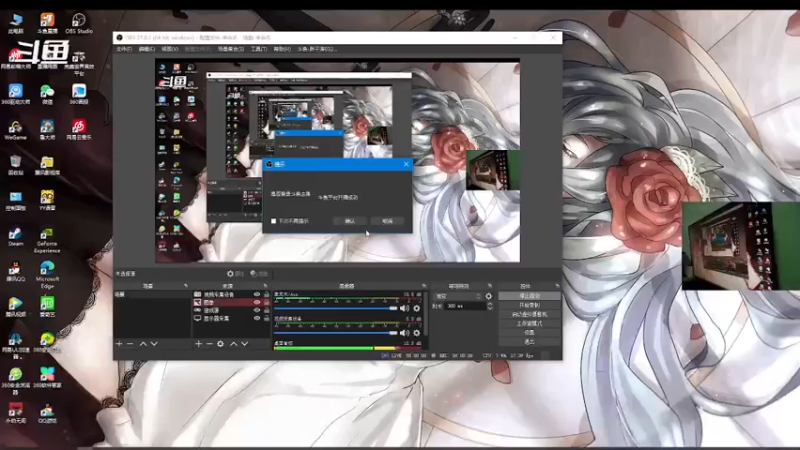This screenshot has height=450, width=800.
Task: Open the File (F) menu in OBS
Action: 124,49
